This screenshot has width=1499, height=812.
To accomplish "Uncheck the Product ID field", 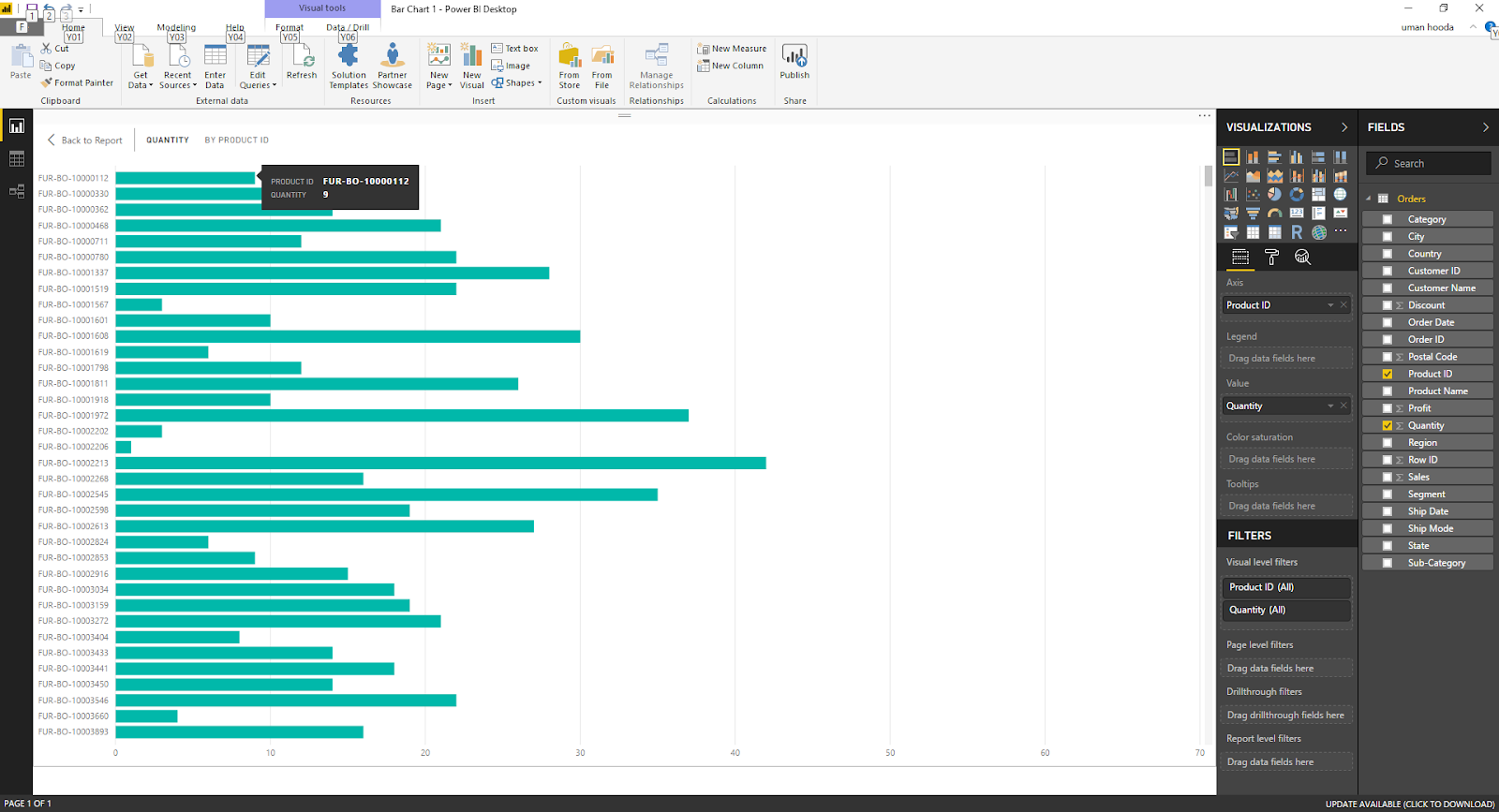I will coord(1388,374).
